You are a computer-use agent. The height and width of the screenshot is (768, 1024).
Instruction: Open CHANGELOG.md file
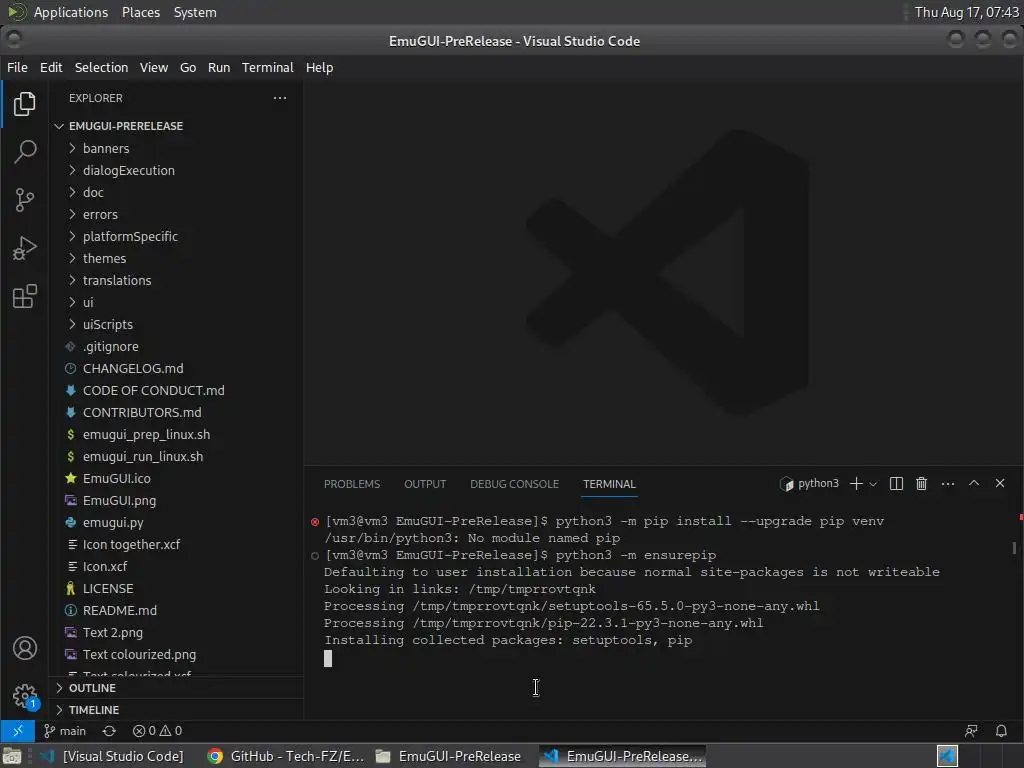[133, 368]
